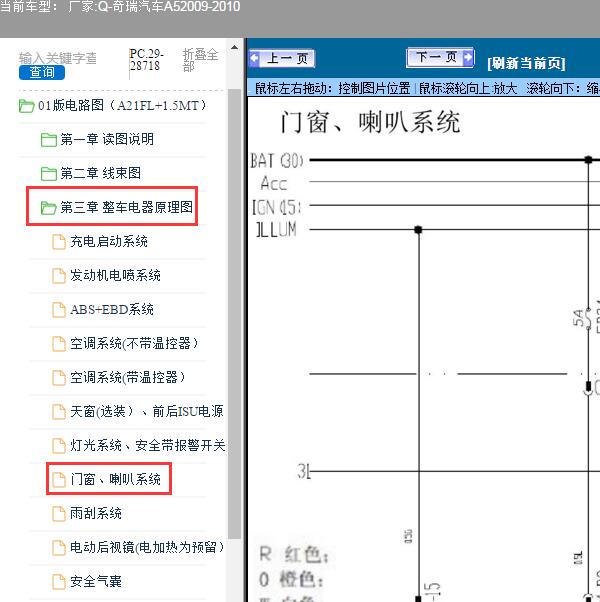The width and height of the screenshot is (600, 602).
Task: Open the 发动机电喷系统 page
Action: point(115,275)
